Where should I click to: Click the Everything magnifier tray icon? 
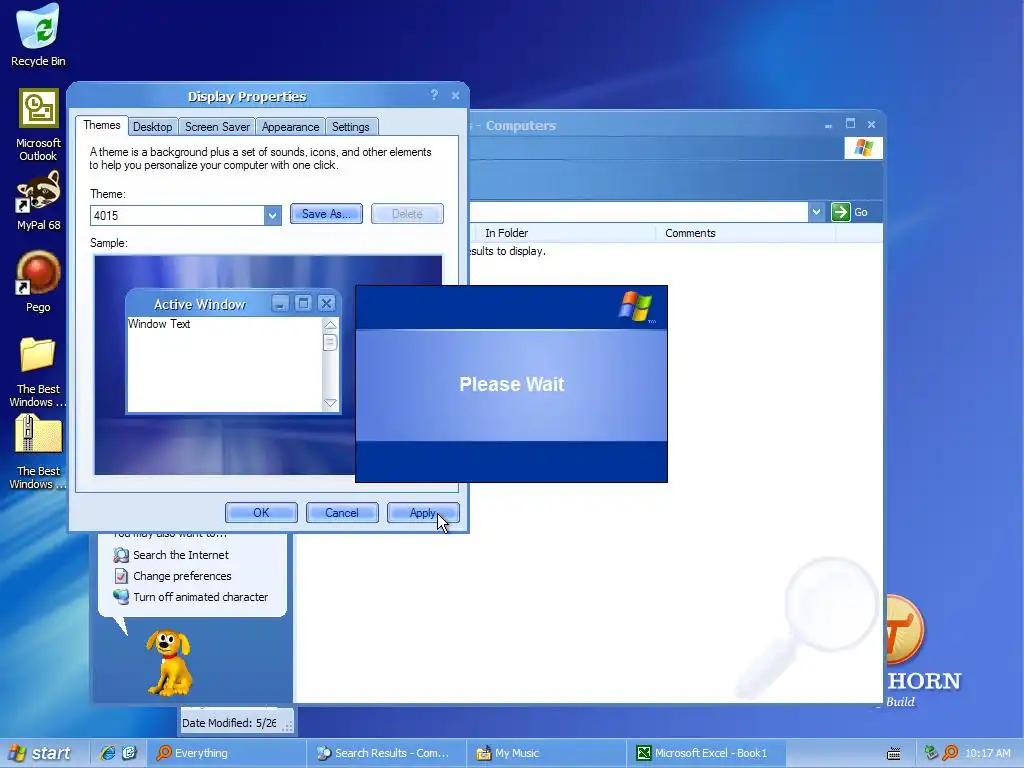click(x=950, y=753)
